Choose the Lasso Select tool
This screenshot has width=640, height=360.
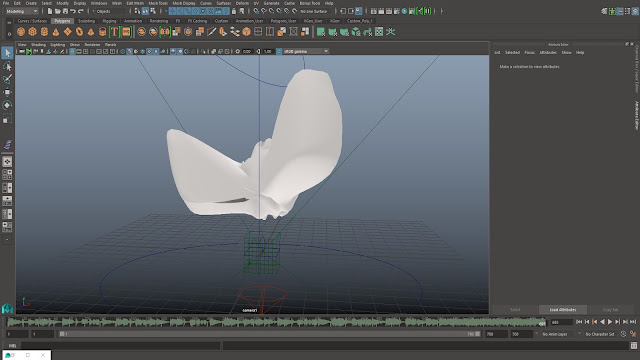click(x=7, y=66)
